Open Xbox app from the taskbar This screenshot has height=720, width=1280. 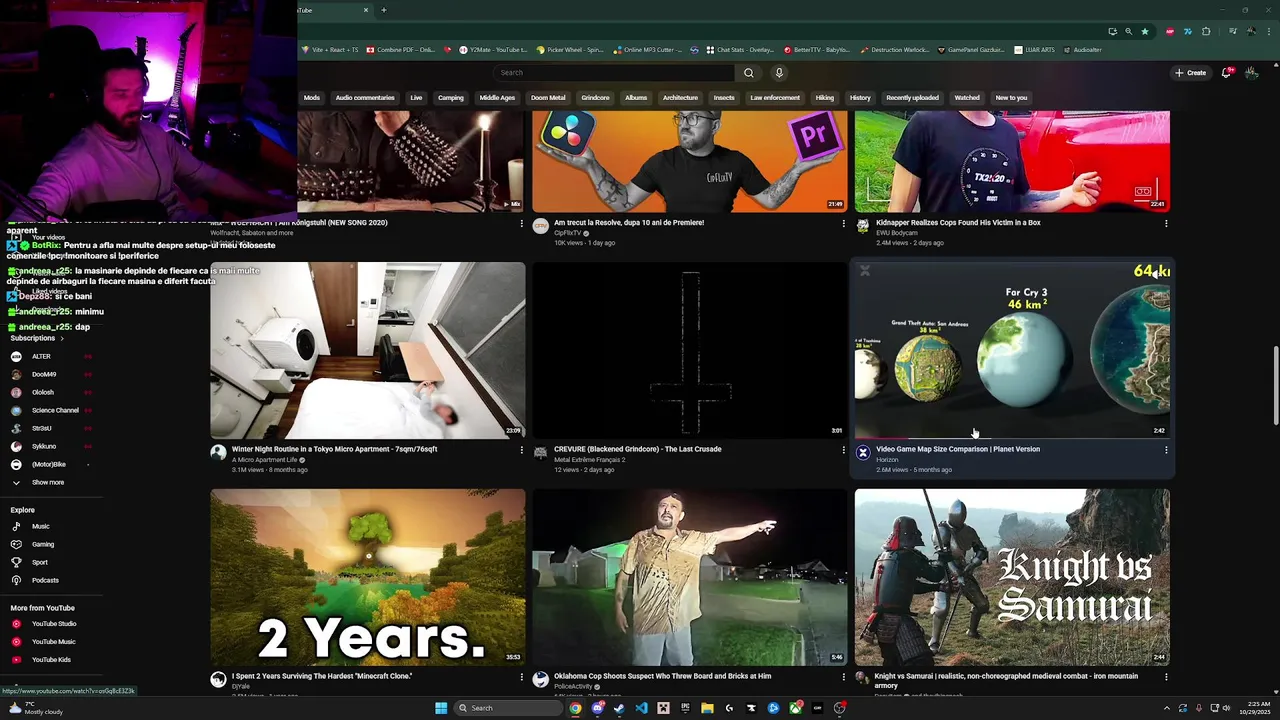point(795,708)
